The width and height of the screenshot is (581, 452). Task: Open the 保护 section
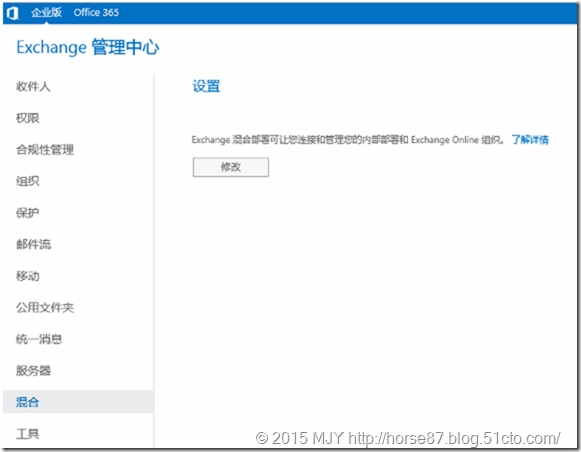coord(27,212)
